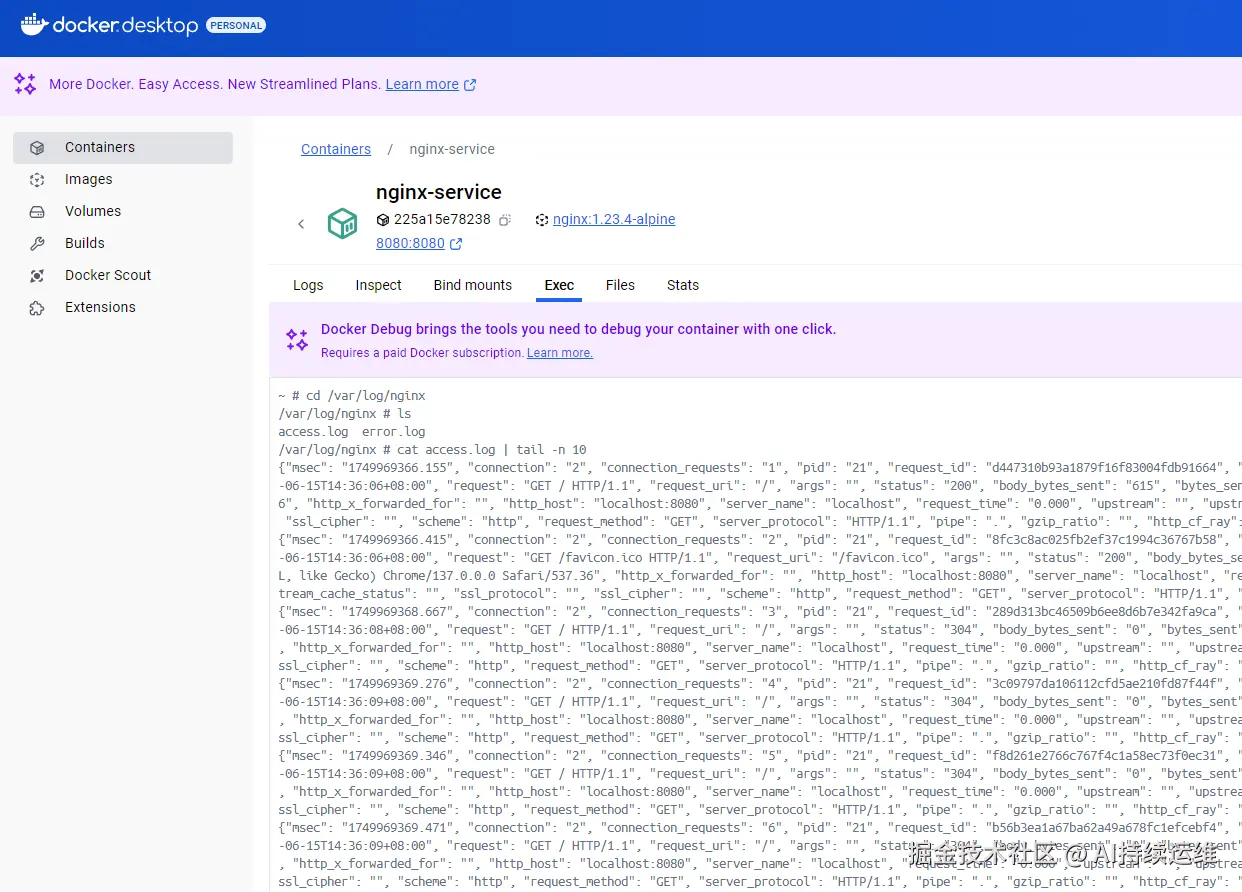
Task: Click the Extensions puzzle icon in the sidebar
Action: tap(37, 308)
